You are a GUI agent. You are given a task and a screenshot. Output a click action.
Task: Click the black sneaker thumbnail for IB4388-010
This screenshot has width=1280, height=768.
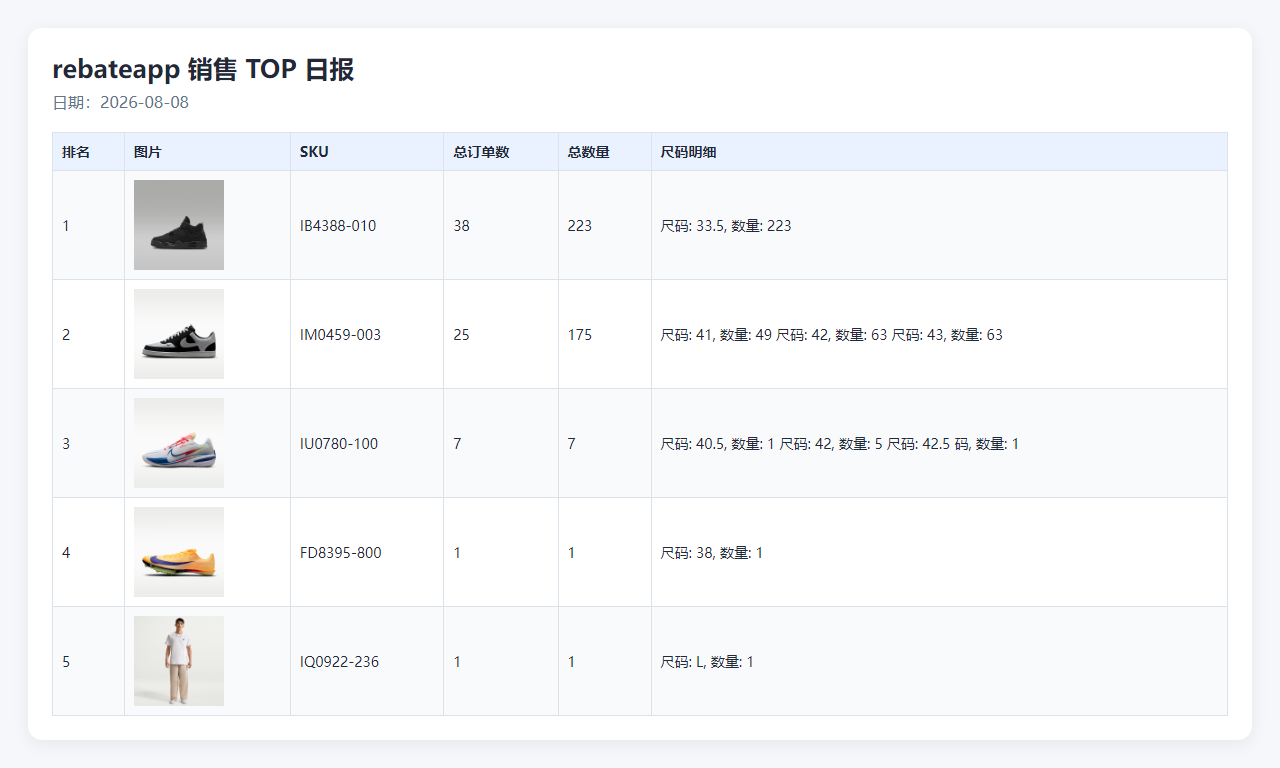(x=179, y=225)
